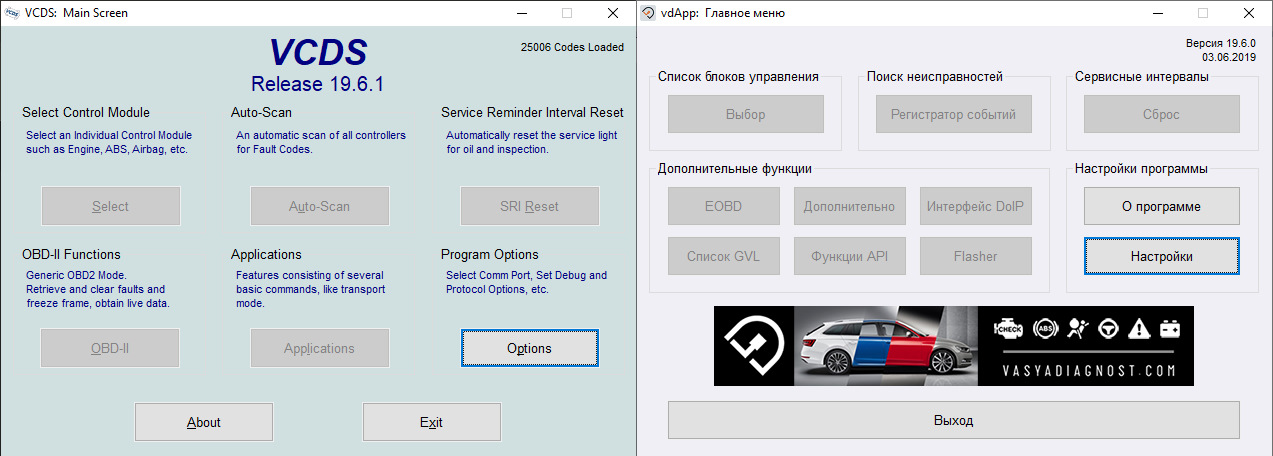
Task: Click 'Версия 19.6.0' text in vdApp
Action: [x=1220, y=44]
